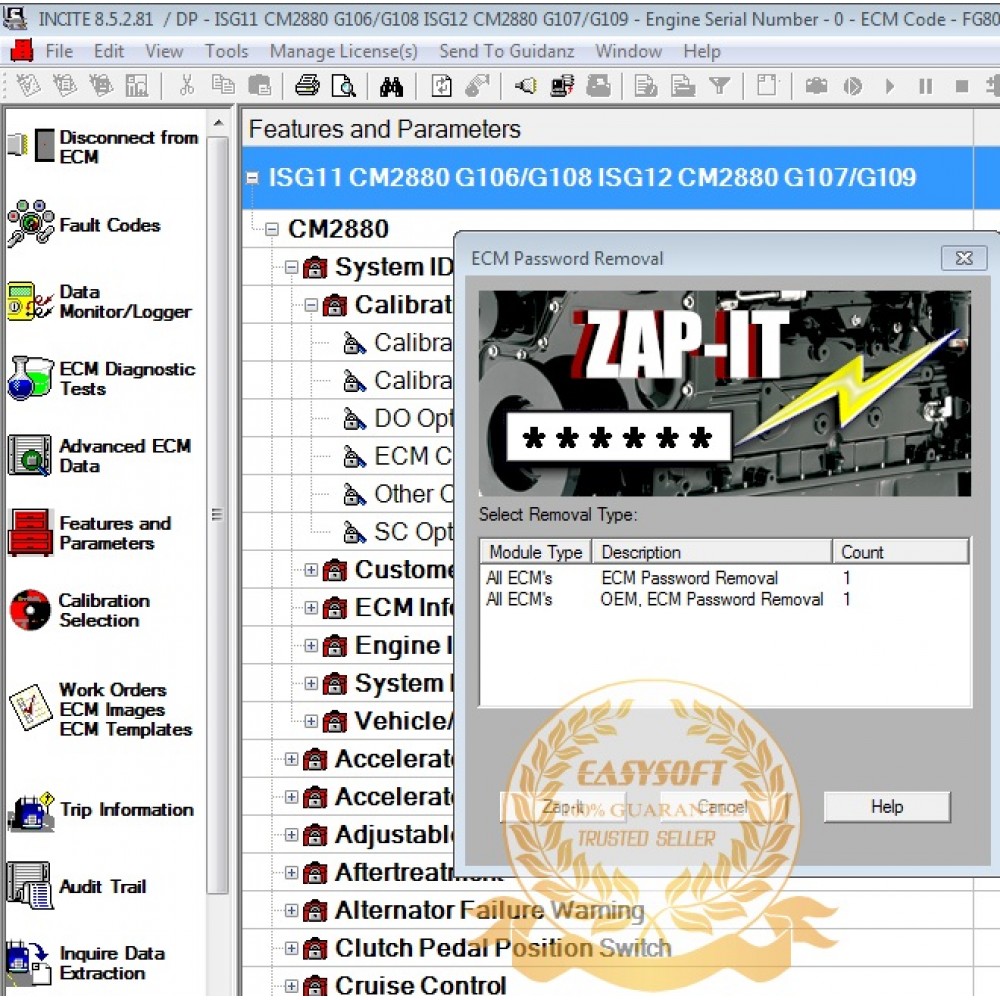The image size is (1000, 1000).
Task: Click the Count column header
Action: pos(901,552)
